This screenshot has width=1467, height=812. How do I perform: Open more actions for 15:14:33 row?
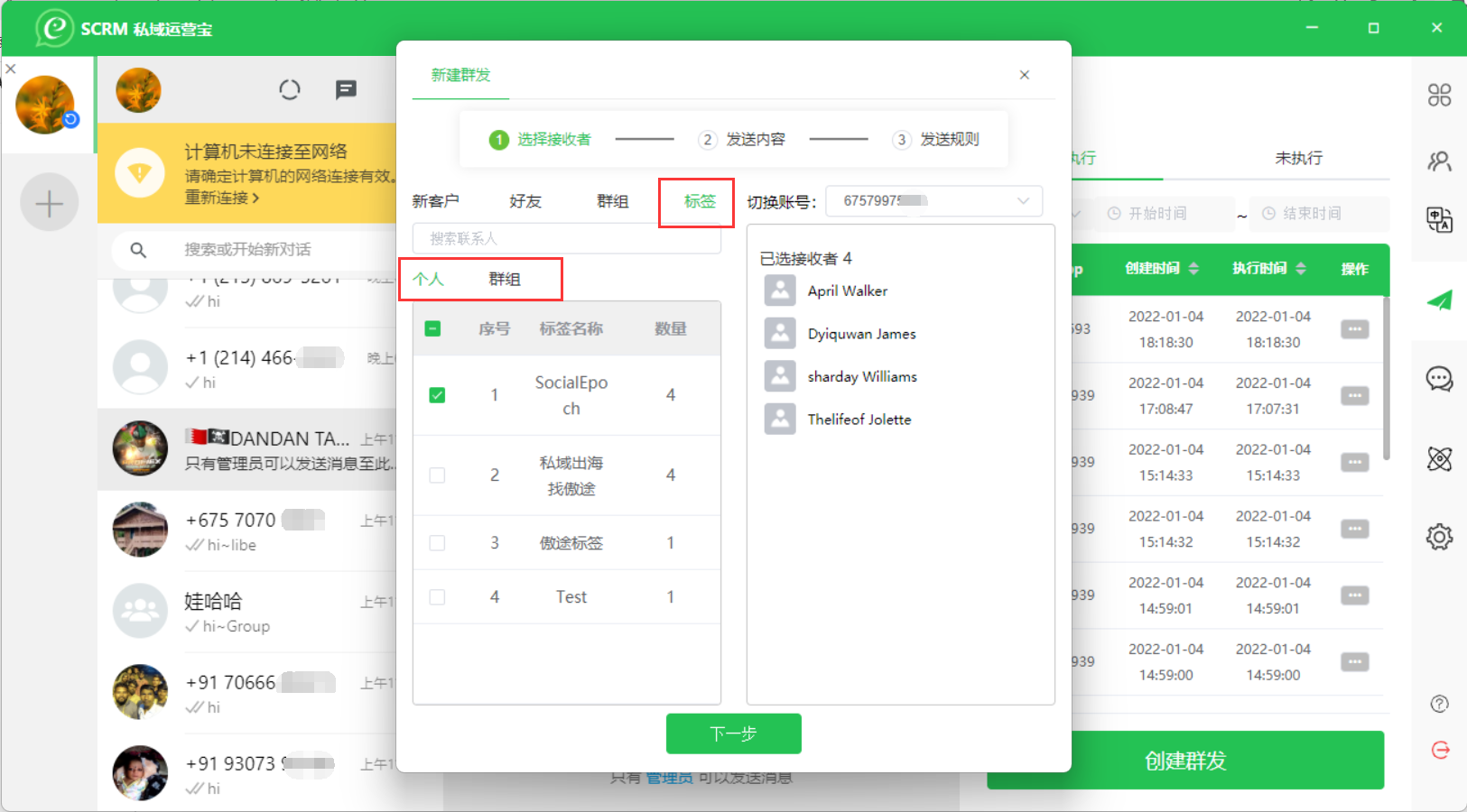coord(1354,463)
